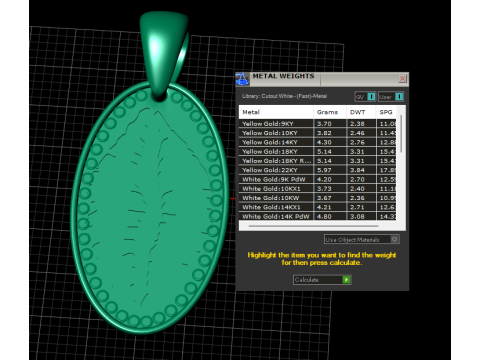Select the White Gold:14KX1 row
Image resolution: width=480 pixels, height=360 pixels.
(318, 207)
